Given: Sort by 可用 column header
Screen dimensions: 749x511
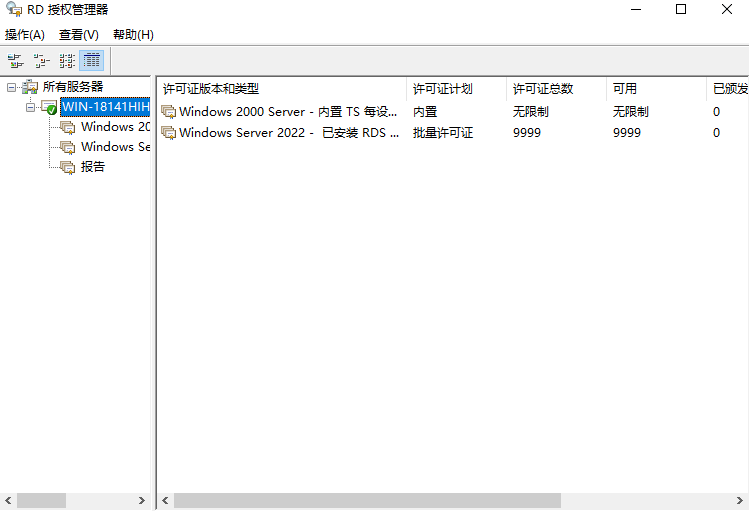Looking at the screenshot, I should [x=657, y=89].
